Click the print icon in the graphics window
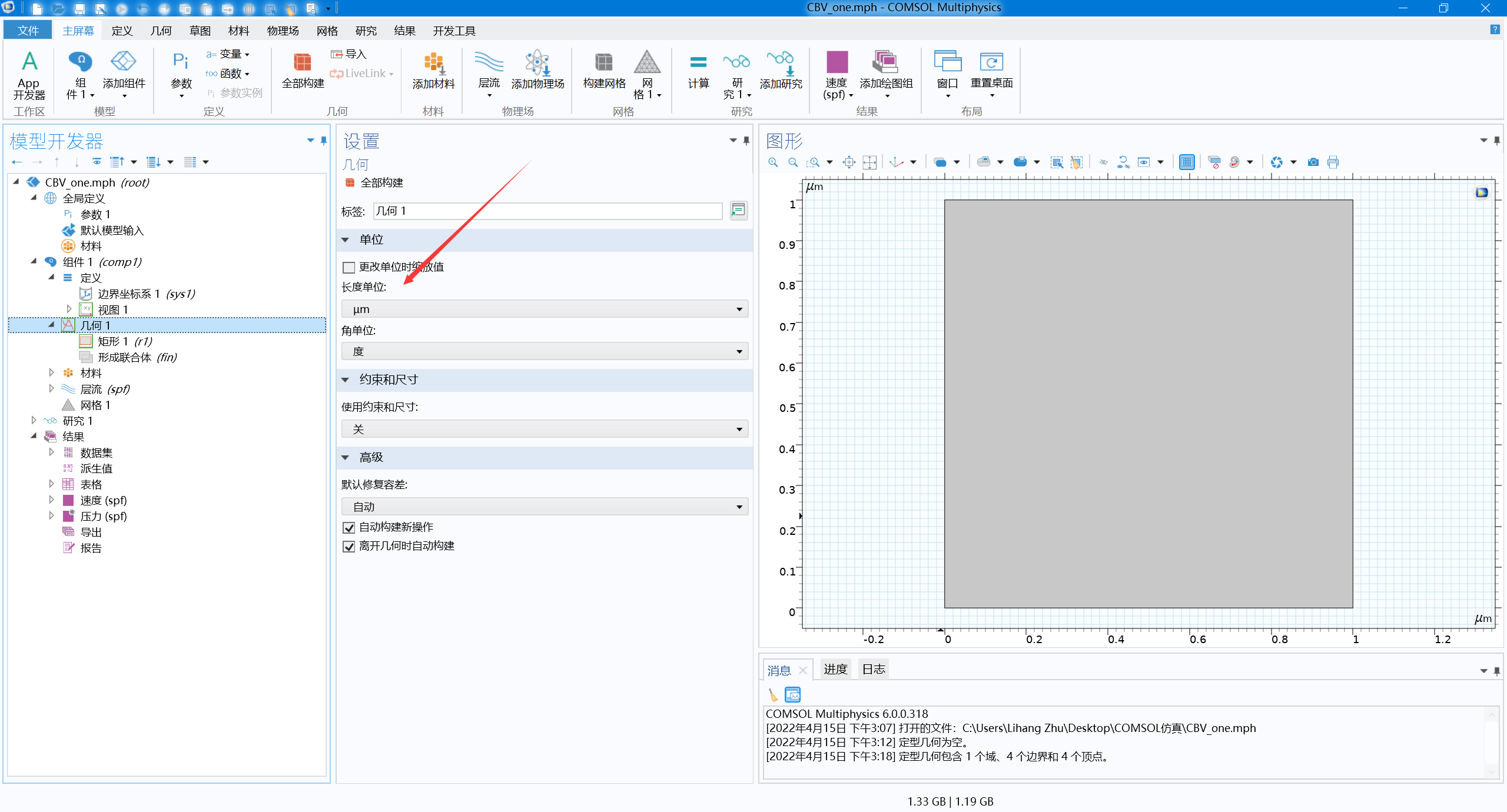This screenshot has width=1507, height=812. (1333, 162)
